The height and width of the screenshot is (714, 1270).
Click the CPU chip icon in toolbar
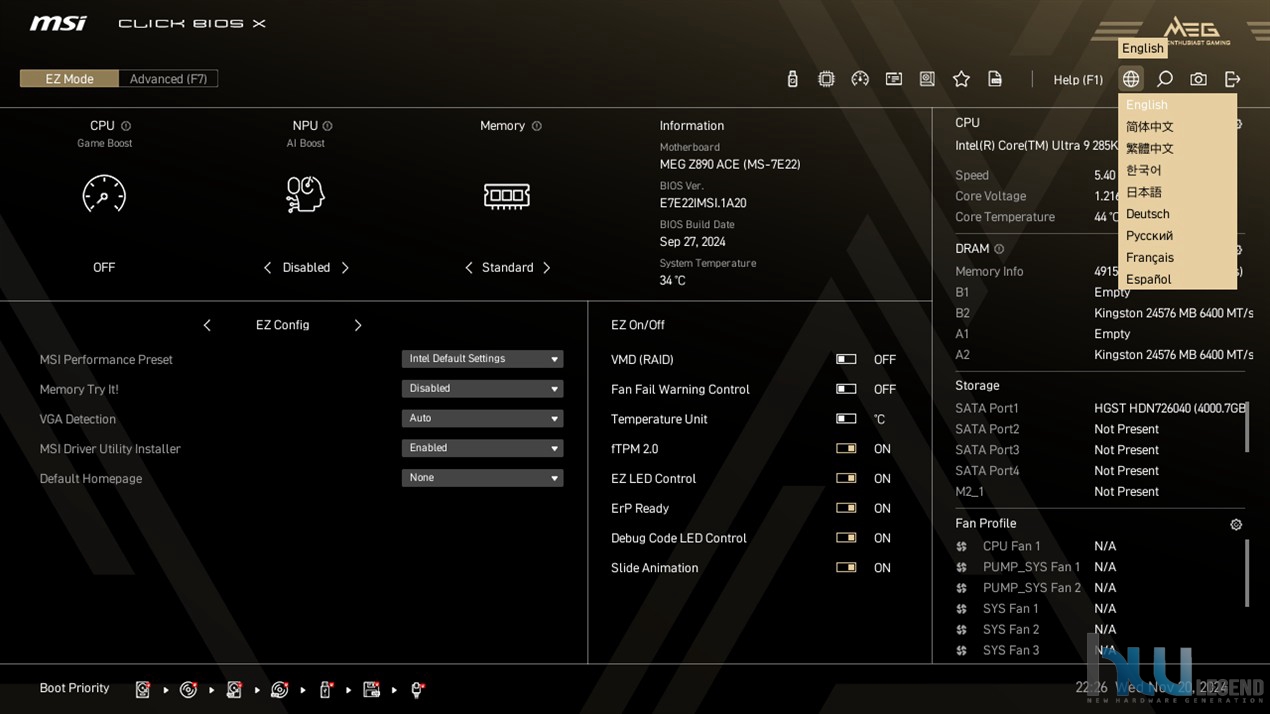826,79
